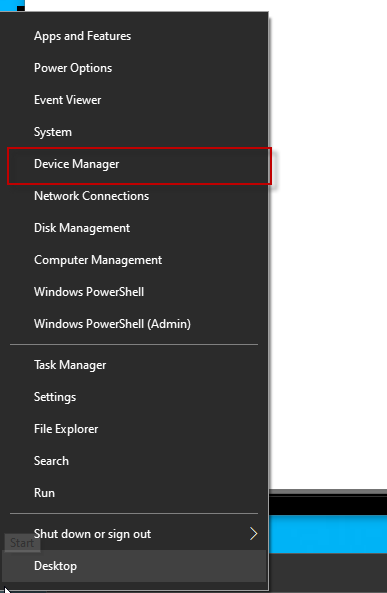Launch Event Viewer
387x593 pixels.
(x=134, y=100)
